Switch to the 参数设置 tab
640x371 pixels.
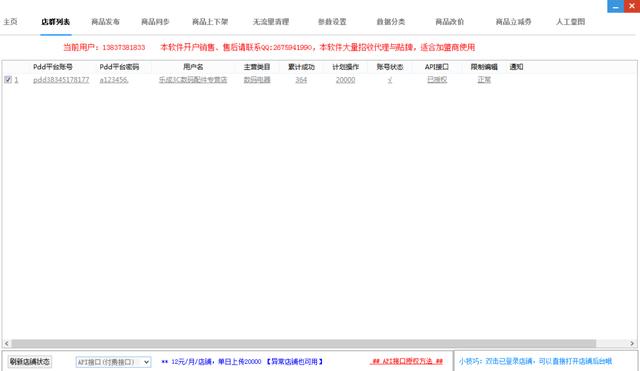pyautogui.click(x=332, y=22)
